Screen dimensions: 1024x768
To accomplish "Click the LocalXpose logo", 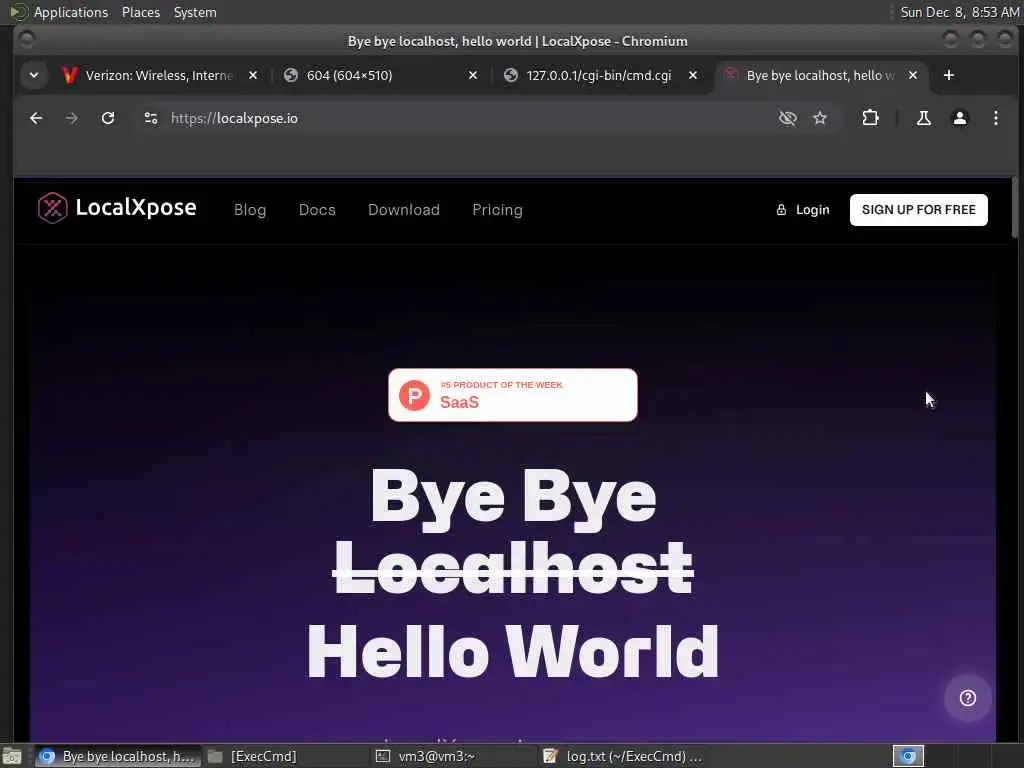I will 117,208.
